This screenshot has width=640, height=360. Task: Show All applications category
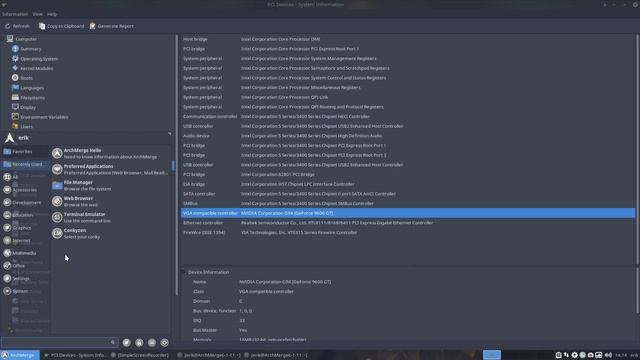click(x=24, y=177)
